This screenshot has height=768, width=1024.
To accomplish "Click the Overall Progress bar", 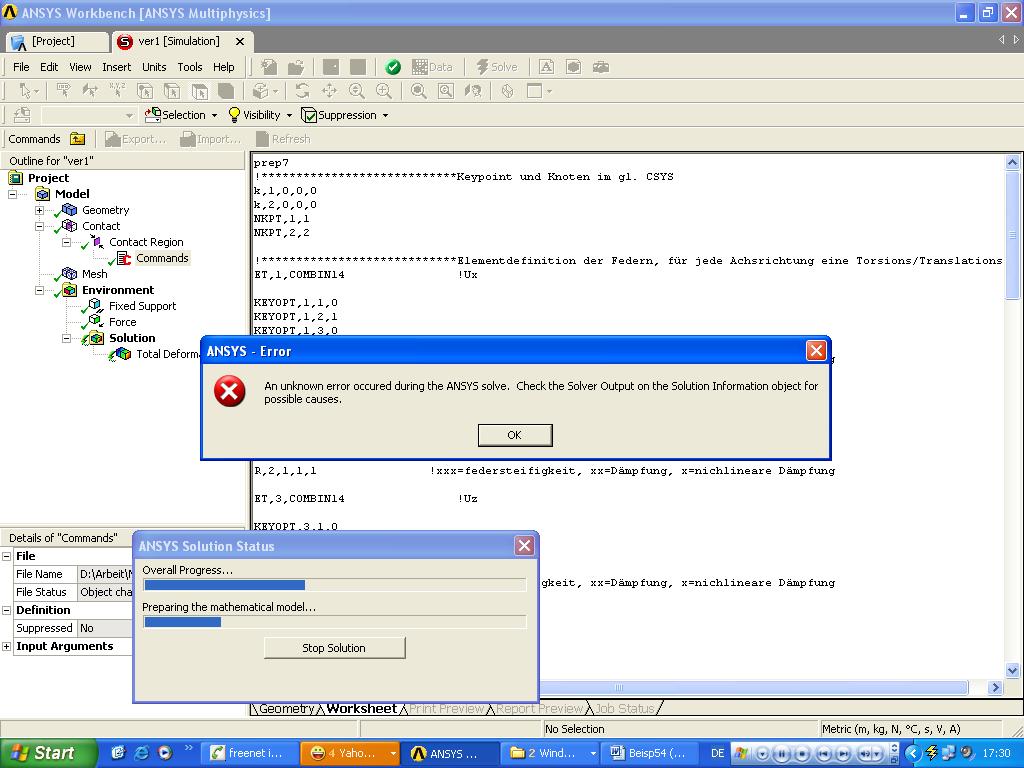I will (335, 584).
